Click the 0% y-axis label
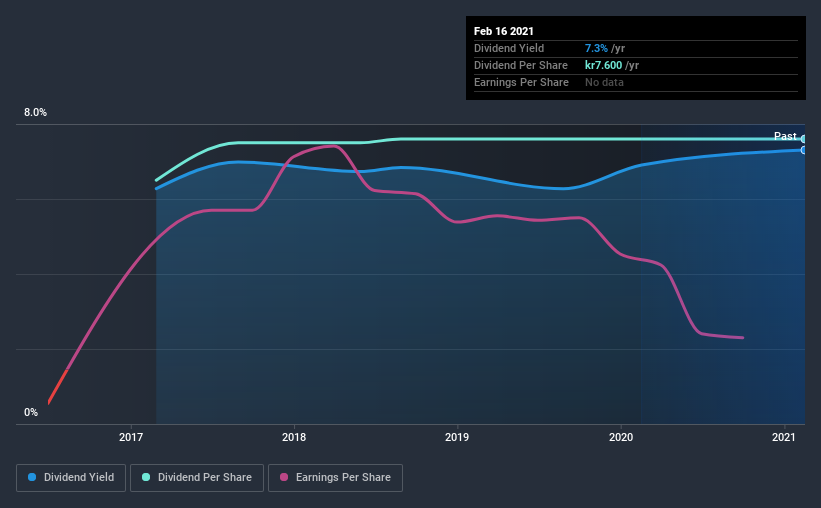Image resolution: width=821 pixels, height=508 pixels. (x=31, y=412)
